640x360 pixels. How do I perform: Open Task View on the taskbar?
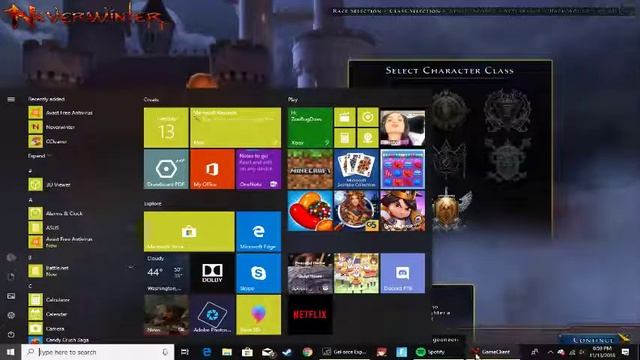click(x=185, y=352)
